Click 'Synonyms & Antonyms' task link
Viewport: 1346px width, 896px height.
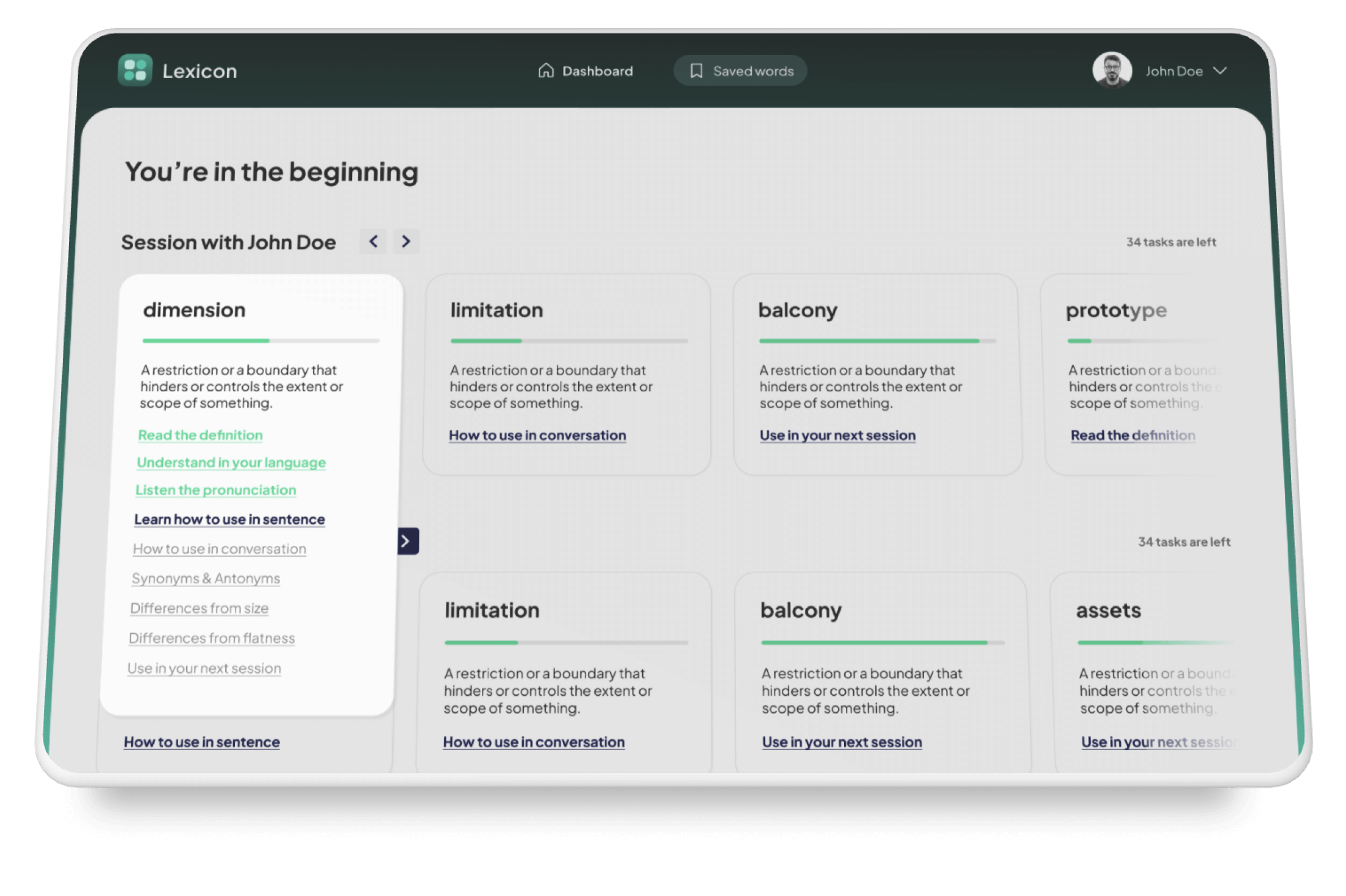click(206, 579)
